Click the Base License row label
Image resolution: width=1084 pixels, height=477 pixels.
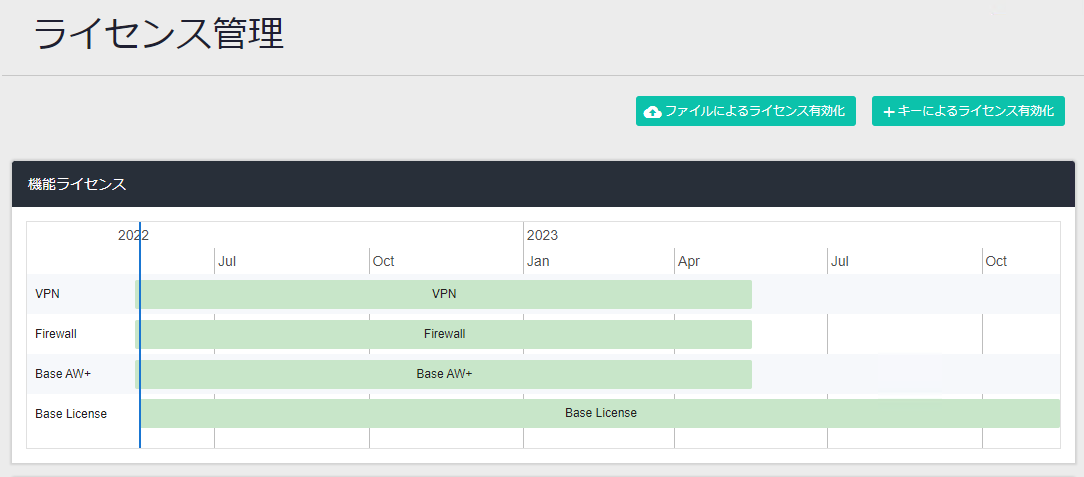(71, 414)
